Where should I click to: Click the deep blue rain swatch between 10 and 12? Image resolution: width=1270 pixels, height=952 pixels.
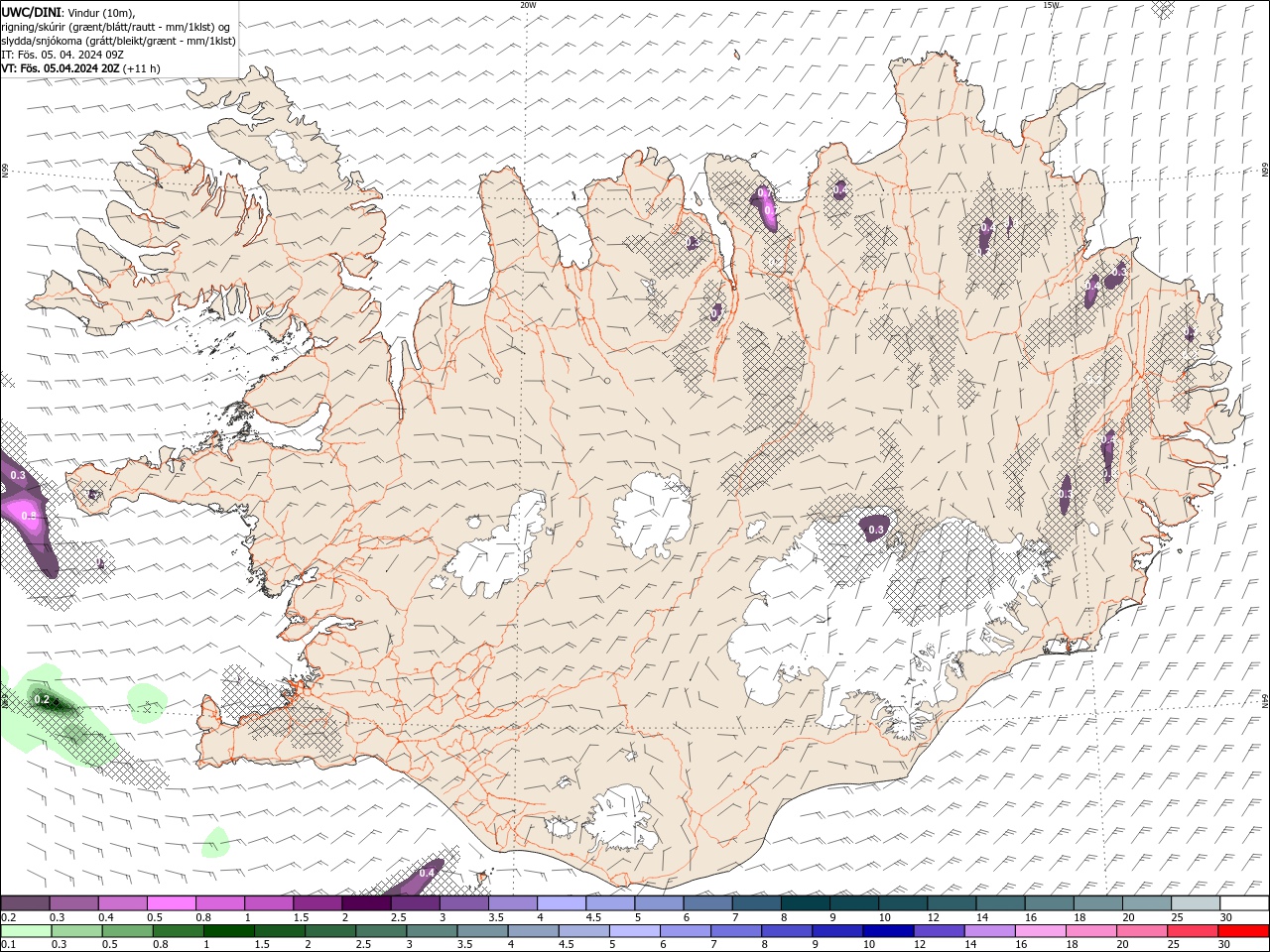887,931
